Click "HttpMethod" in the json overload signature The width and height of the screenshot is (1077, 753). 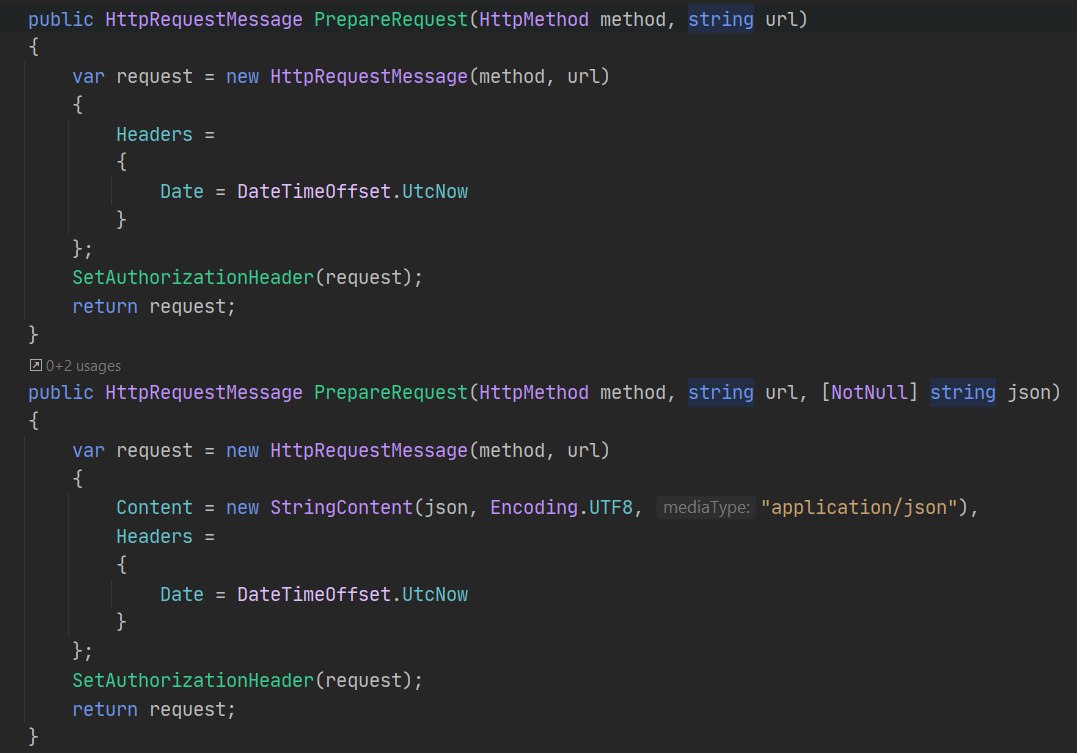point(534,393)
